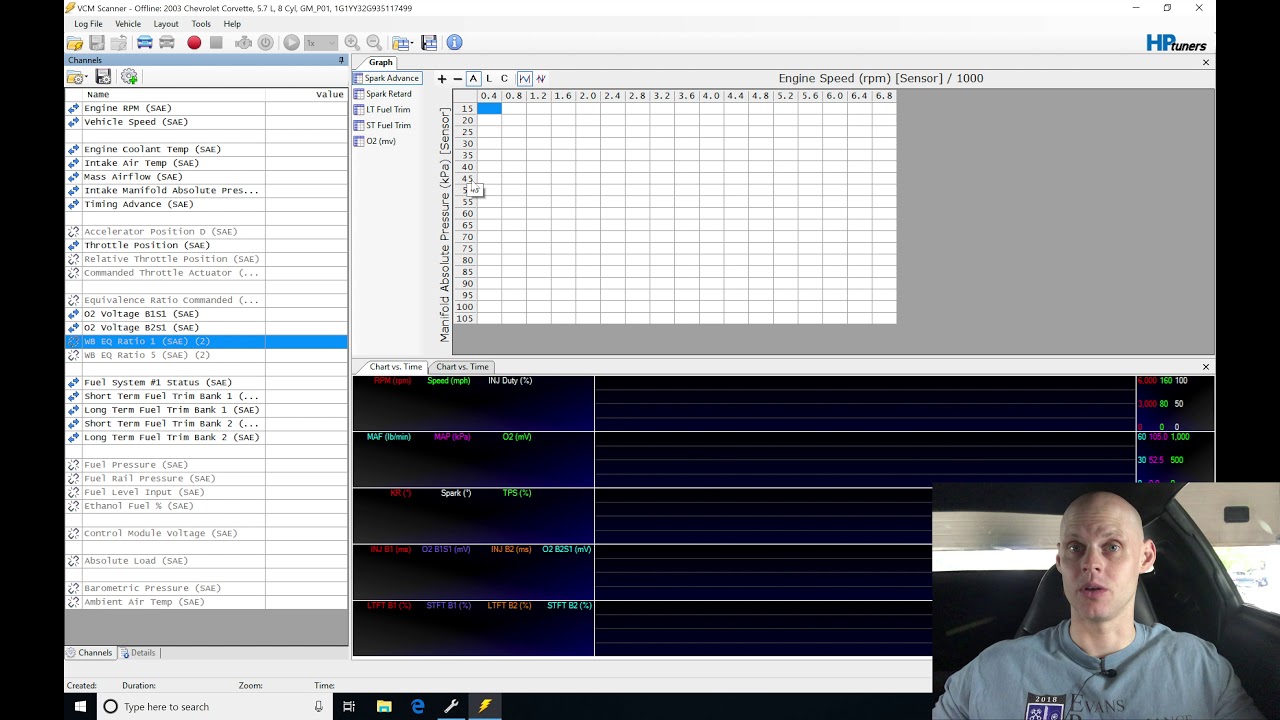Viewport: 1280px width, 720px height.
Task: Select the Engine Coolant Temp (SAE) channel
Action: pos(206,149)
